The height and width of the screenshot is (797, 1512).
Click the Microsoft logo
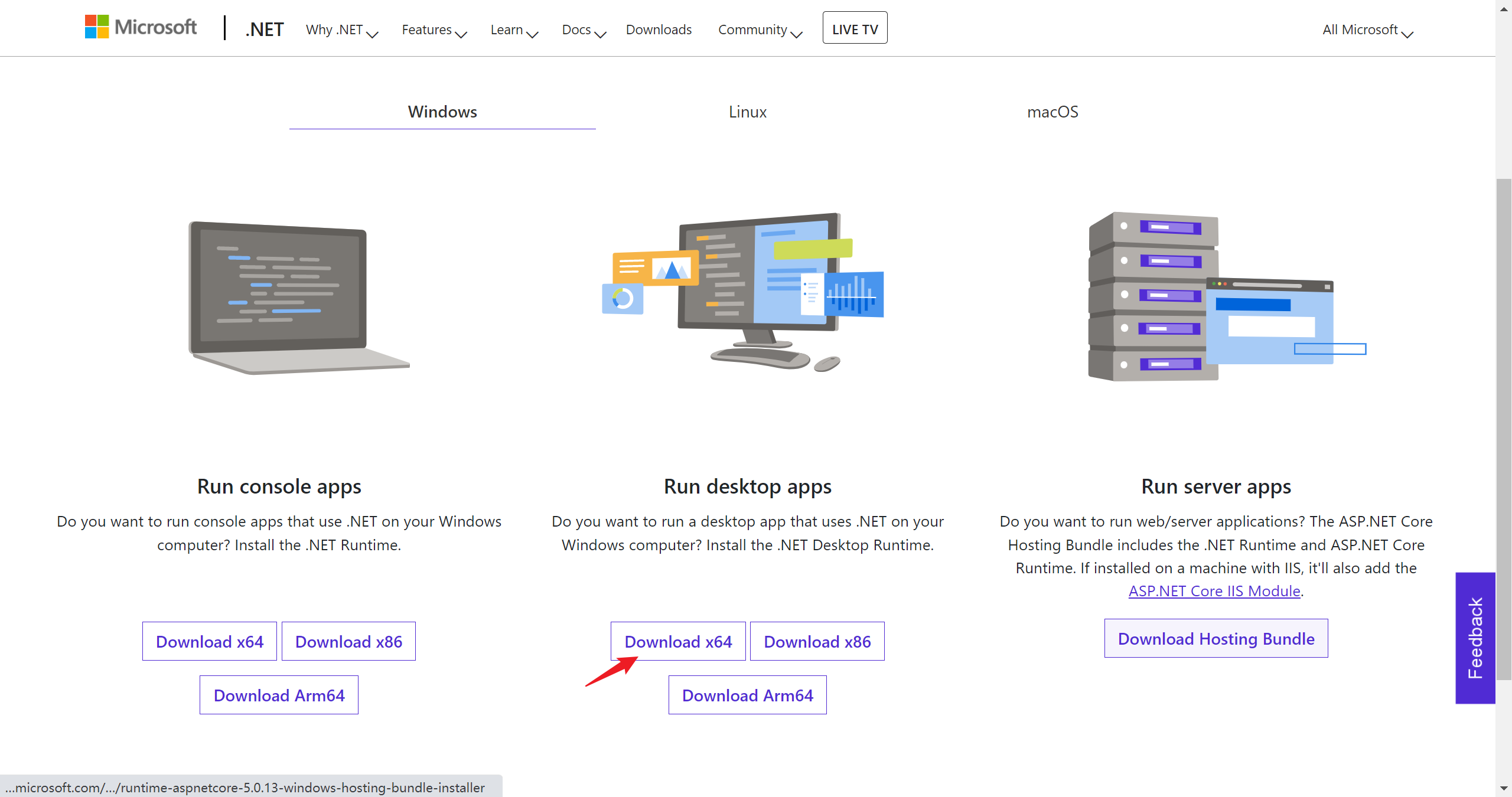point(141,27)
